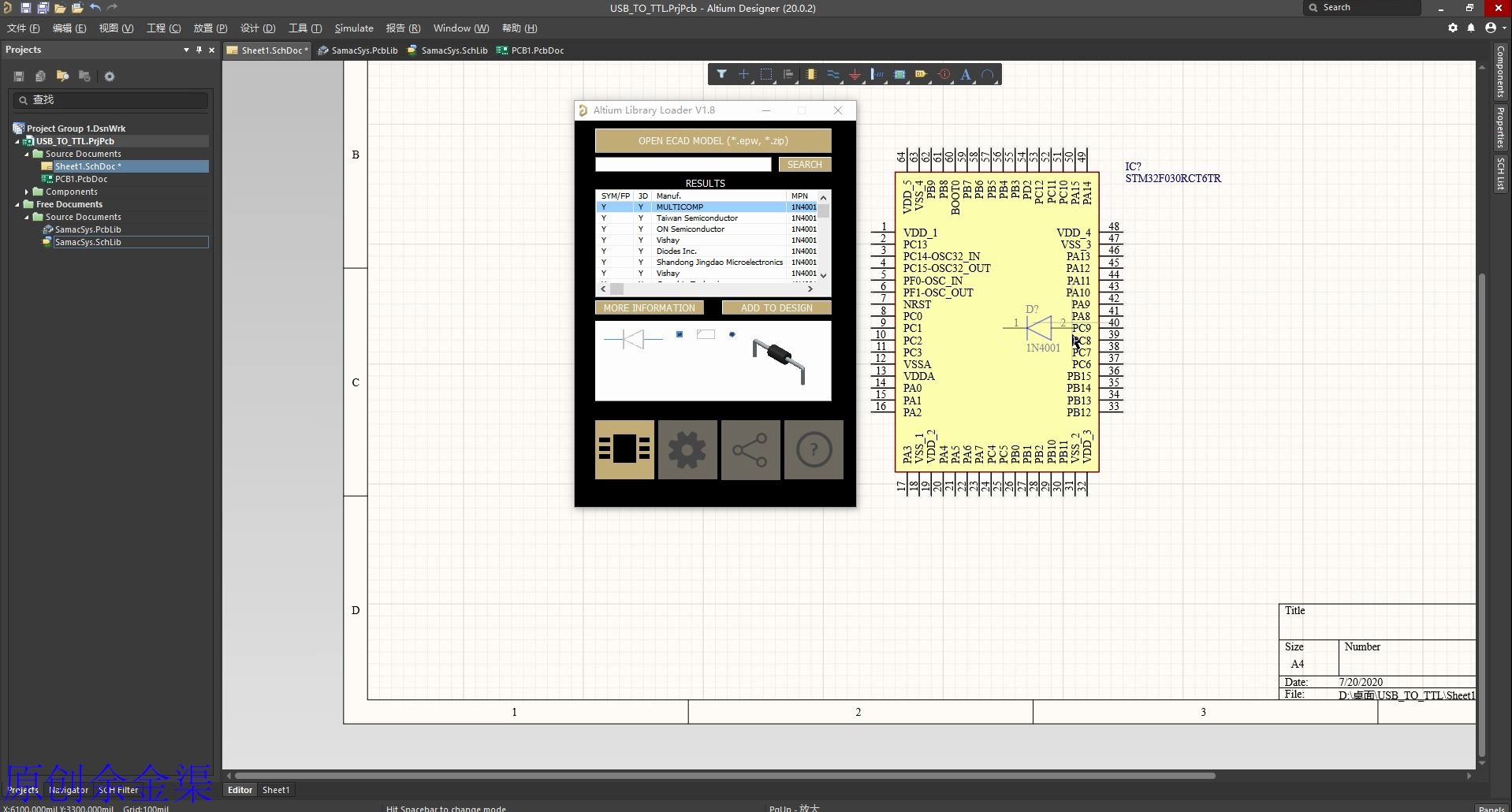Viewport: 1512px width, 812px height.
Task: Switch to the SamacSys.PcbLib tab
Action: click(x=357, y=50)
